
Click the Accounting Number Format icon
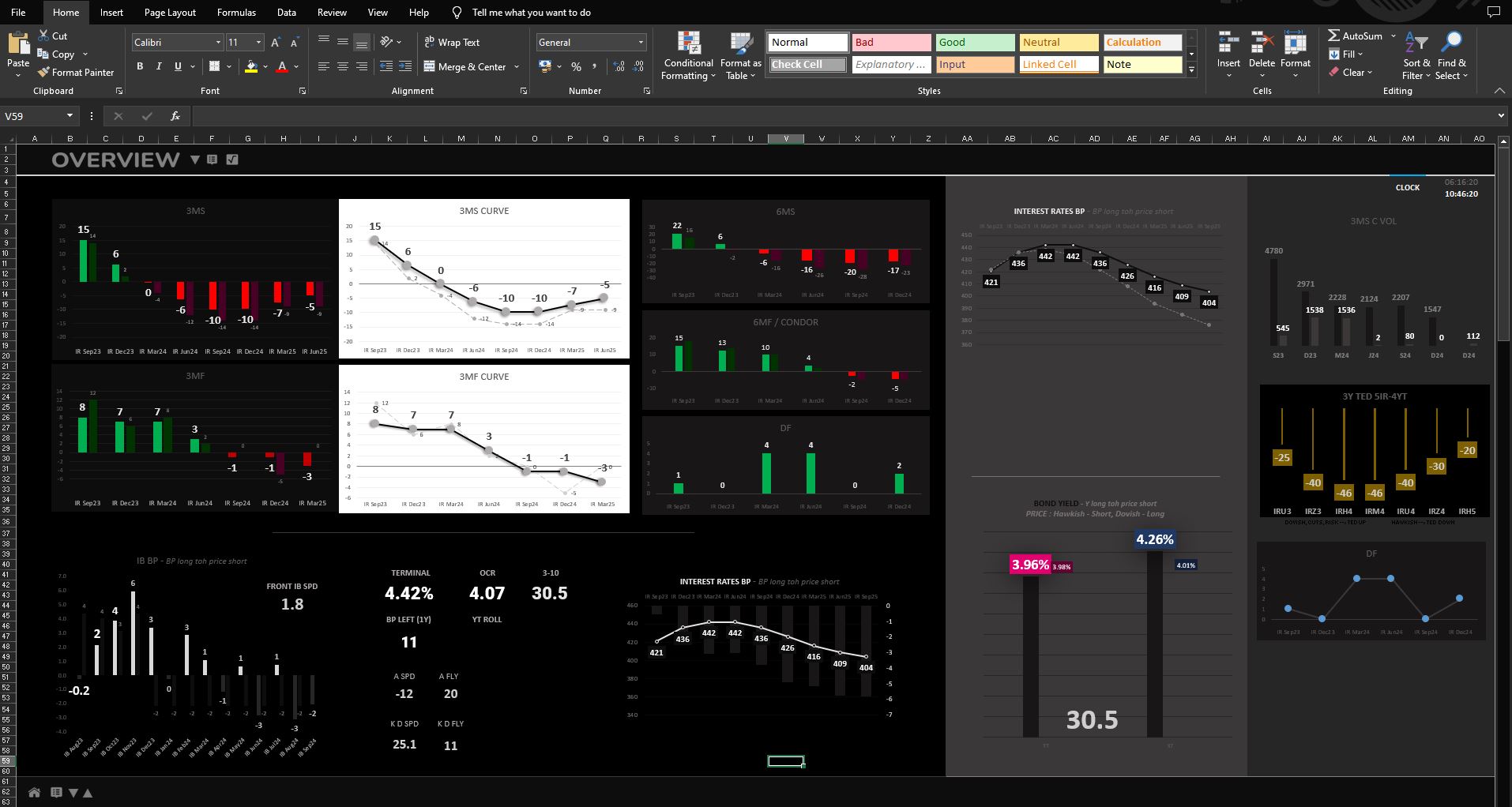click(x=545, y=66)
